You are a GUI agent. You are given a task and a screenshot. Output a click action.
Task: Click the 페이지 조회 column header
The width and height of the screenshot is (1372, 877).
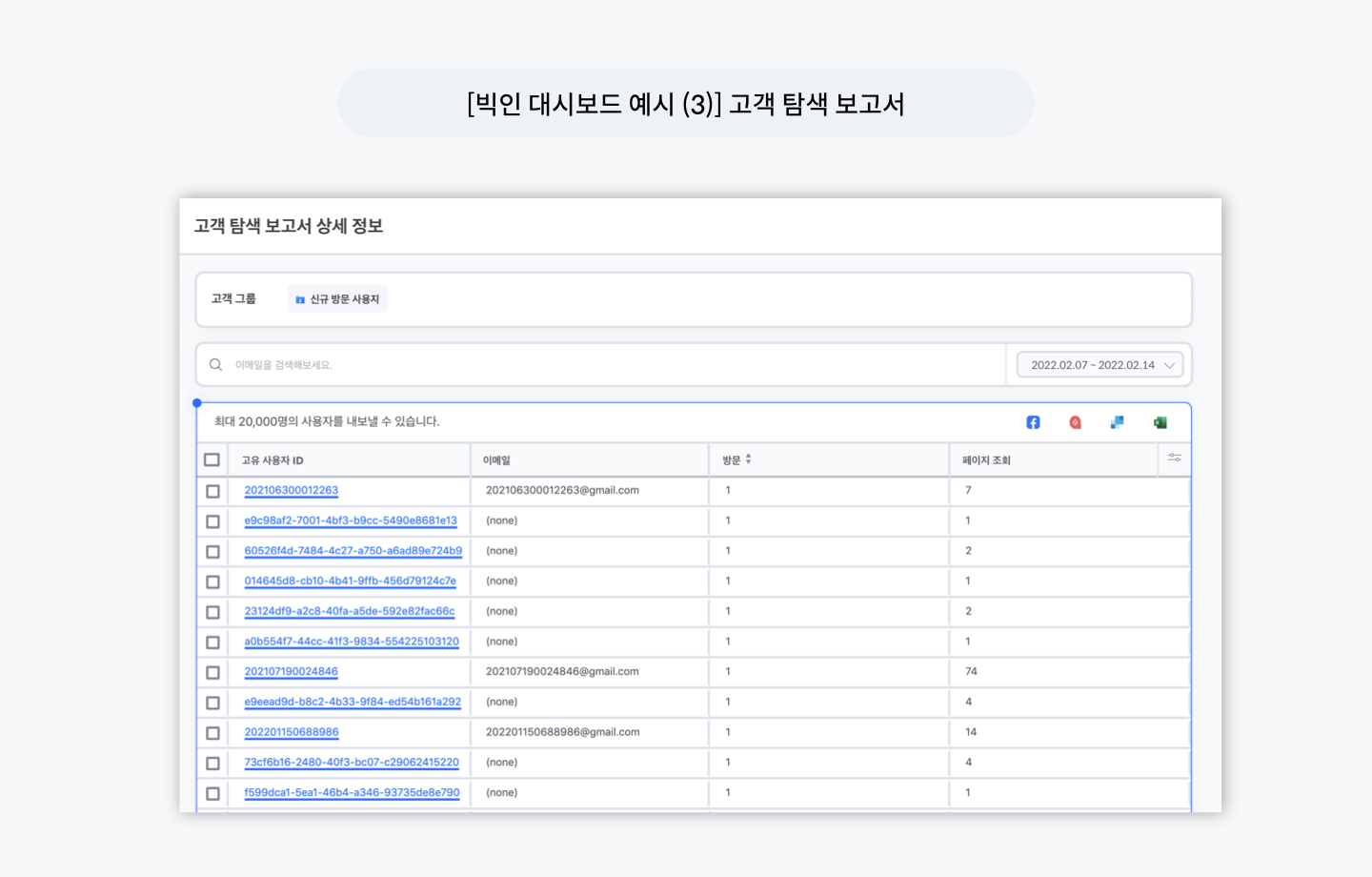986,460
